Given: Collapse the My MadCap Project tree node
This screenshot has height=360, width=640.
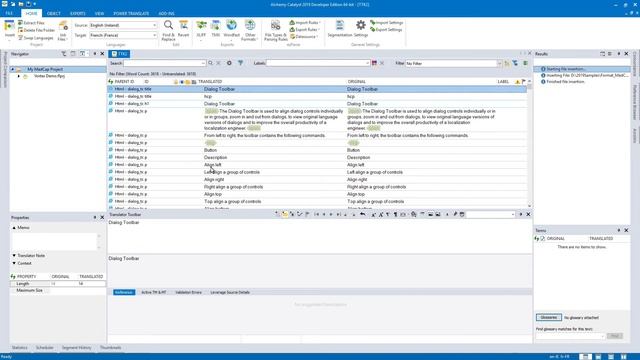Looking at the screenshot, I should pyautogui.click(x=13, y=69).
